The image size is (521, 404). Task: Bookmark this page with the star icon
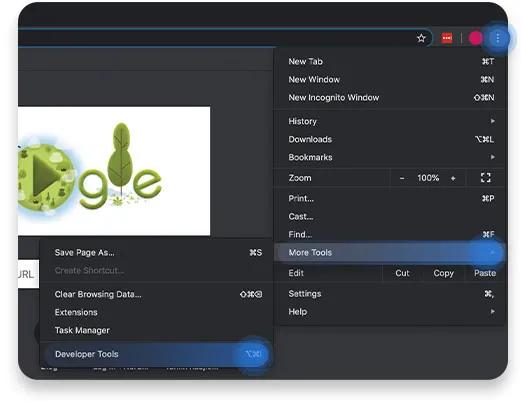pyautogui.click(x=421, y=38)
